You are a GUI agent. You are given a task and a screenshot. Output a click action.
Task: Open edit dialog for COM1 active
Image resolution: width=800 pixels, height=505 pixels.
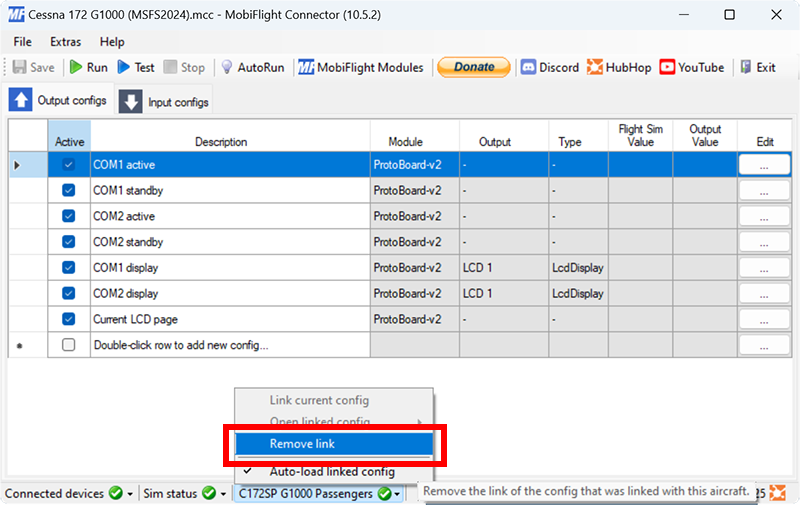764,165
